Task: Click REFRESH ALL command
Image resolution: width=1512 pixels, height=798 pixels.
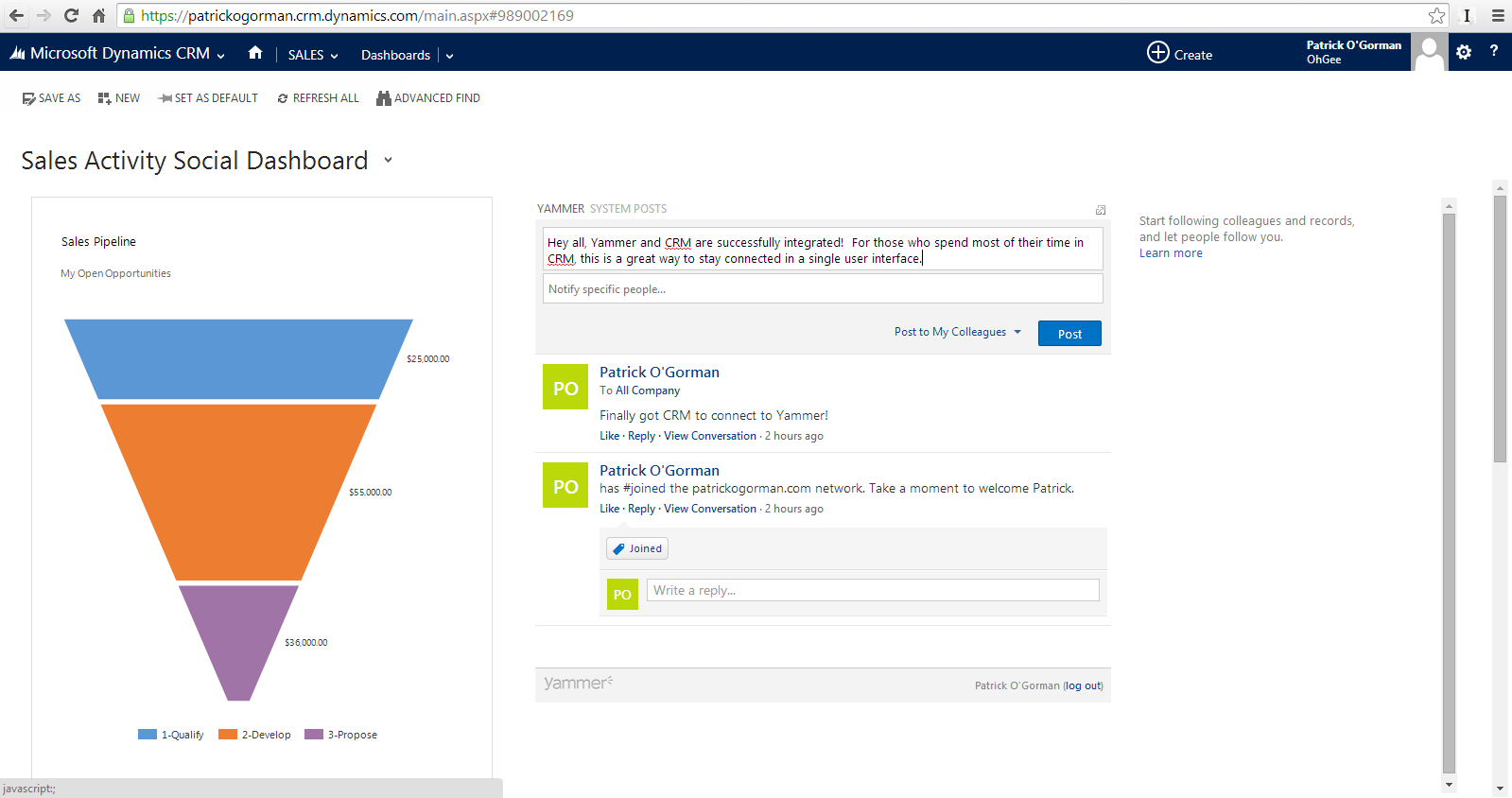Action: tap(318, 98)
